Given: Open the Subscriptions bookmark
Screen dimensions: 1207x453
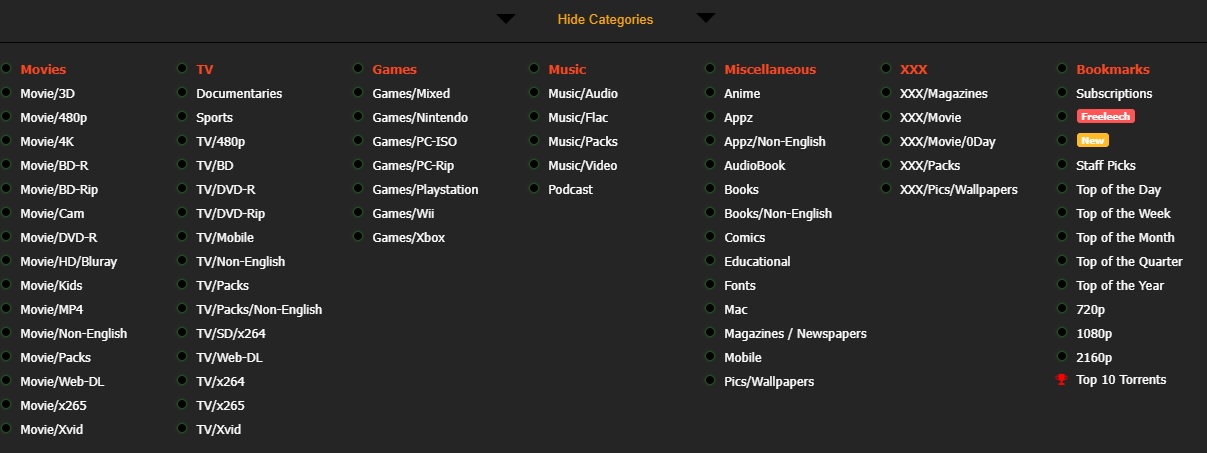Looking at the screenshot, I should click(1114, 94).
